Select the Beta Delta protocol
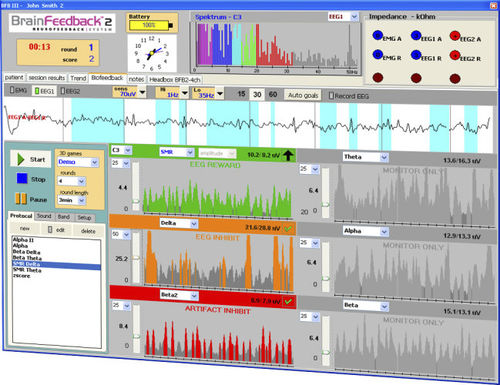The image size is (500, 385). [x=26, y=252]
